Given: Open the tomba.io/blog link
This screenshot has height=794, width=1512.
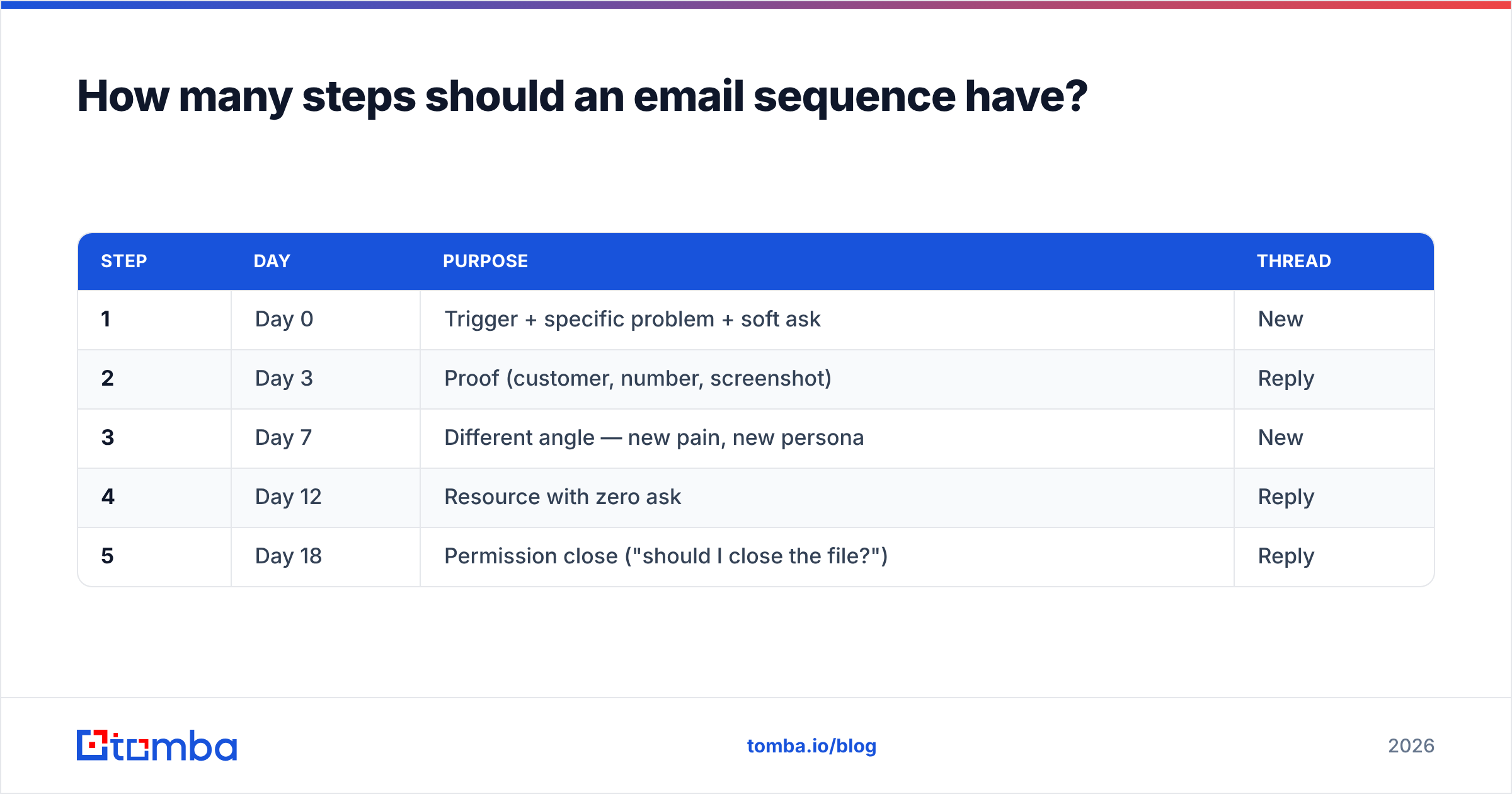Looking at the screenshot, I should 811,746.
